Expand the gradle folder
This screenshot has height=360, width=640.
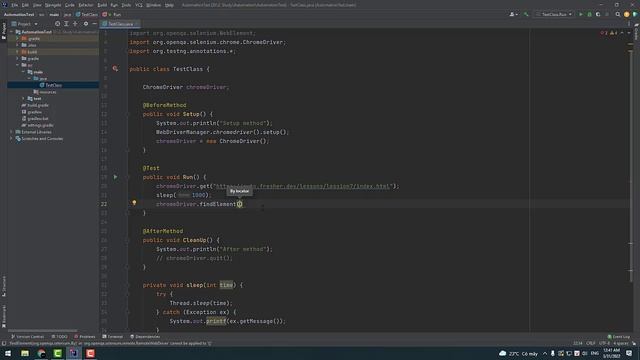click(18, 58)
